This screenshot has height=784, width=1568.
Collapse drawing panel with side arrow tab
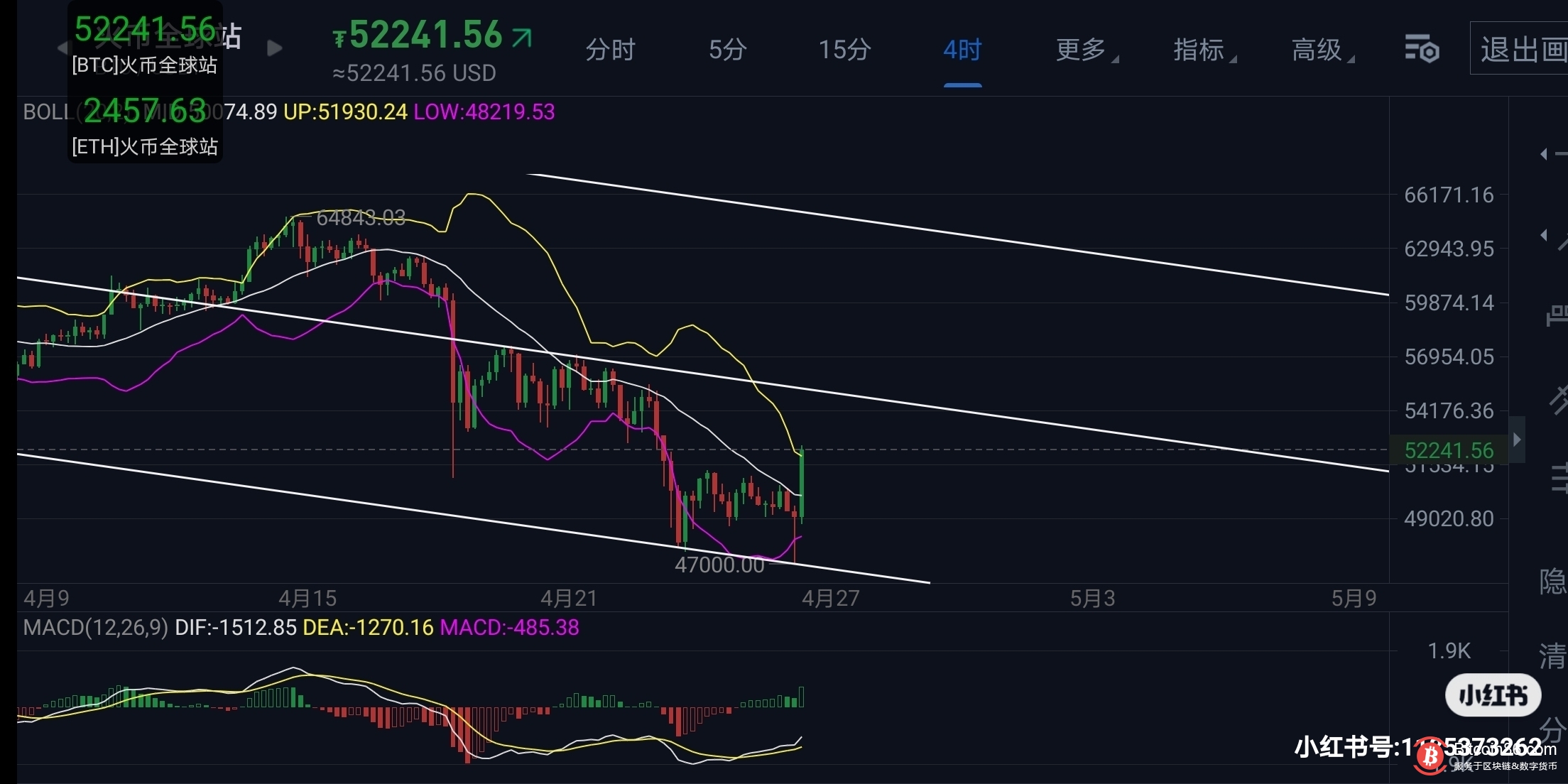coord(1517,440)
